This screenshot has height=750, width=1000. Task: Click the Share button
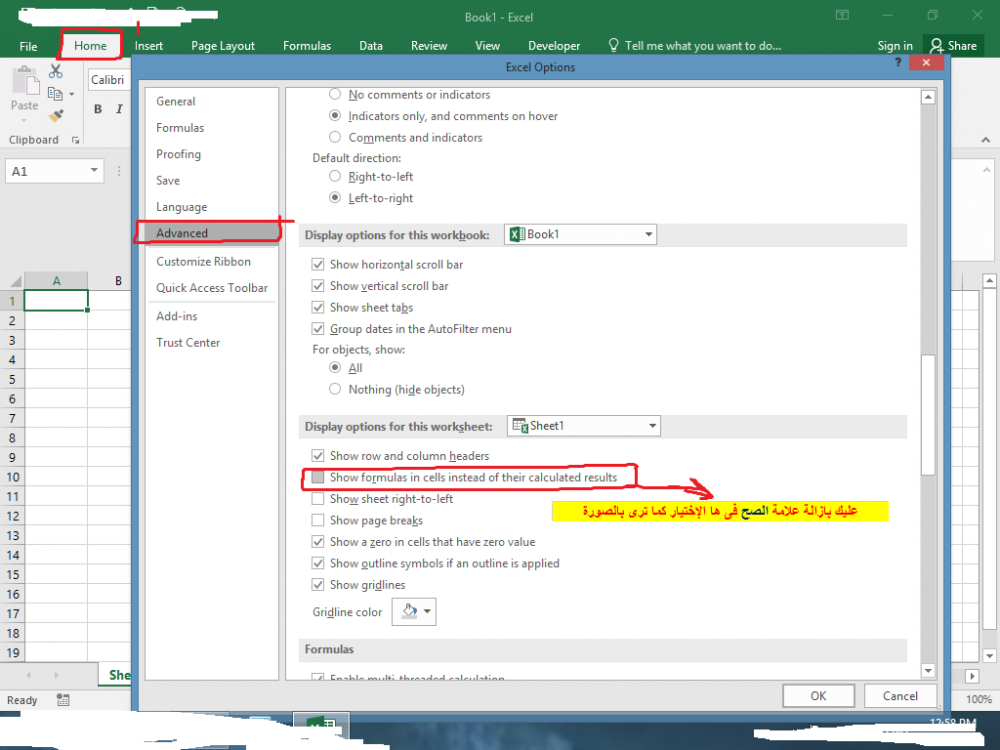pyautogui.click(x=953, y=46)
